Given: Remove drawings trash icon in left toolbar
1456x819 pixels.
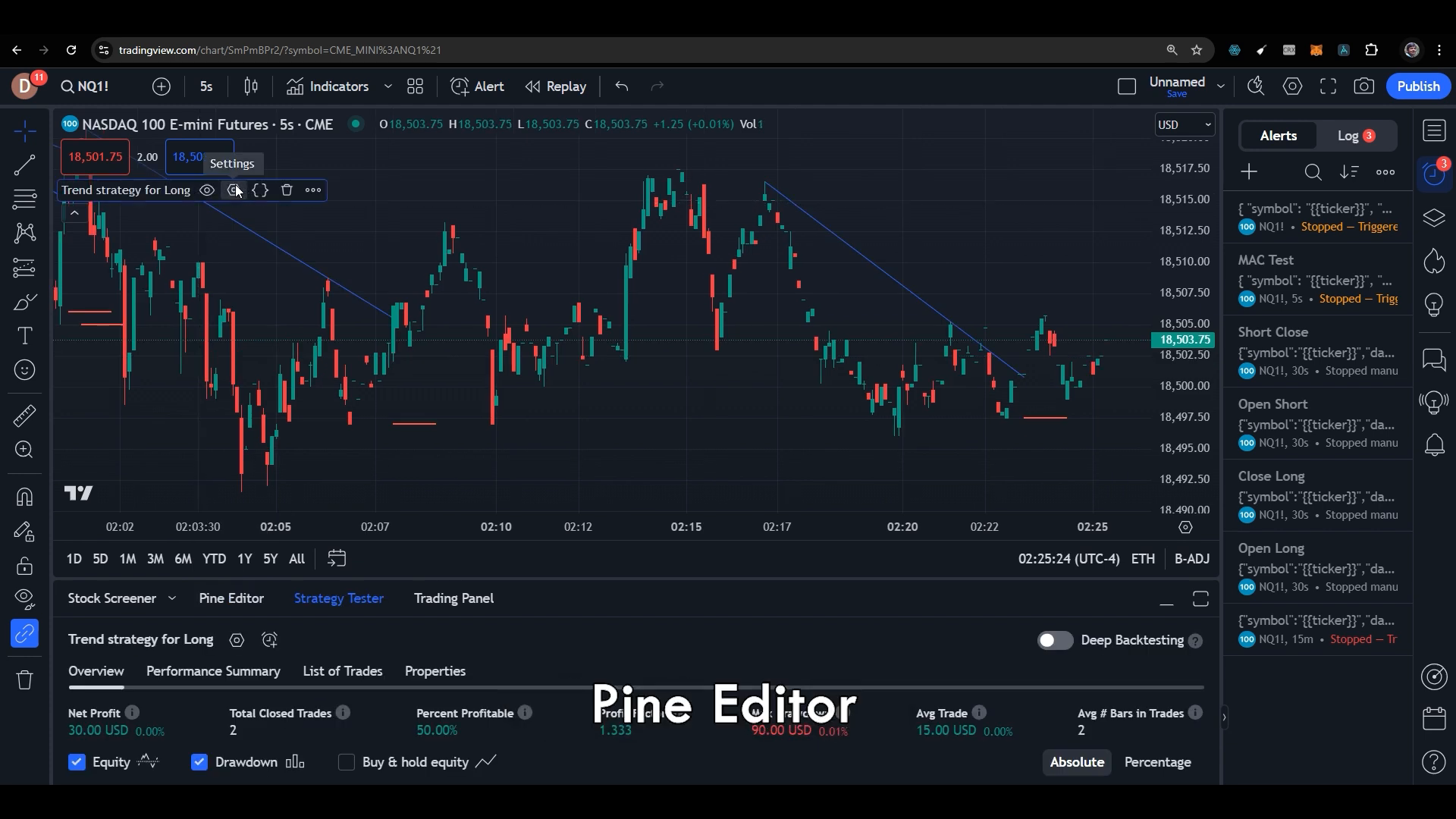Looking at the screenshot, I should (25, 679).
